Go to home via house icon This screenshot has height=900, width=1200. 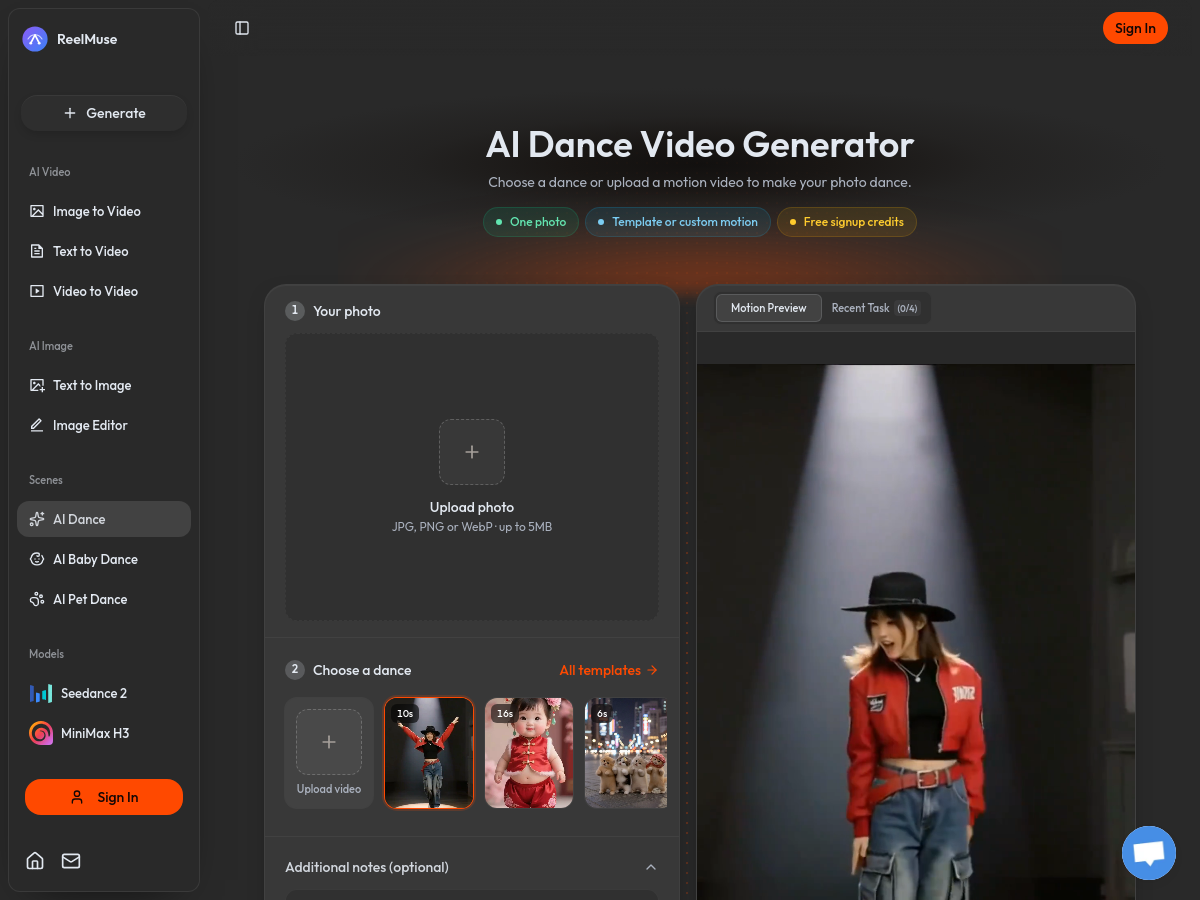point(35,861)
